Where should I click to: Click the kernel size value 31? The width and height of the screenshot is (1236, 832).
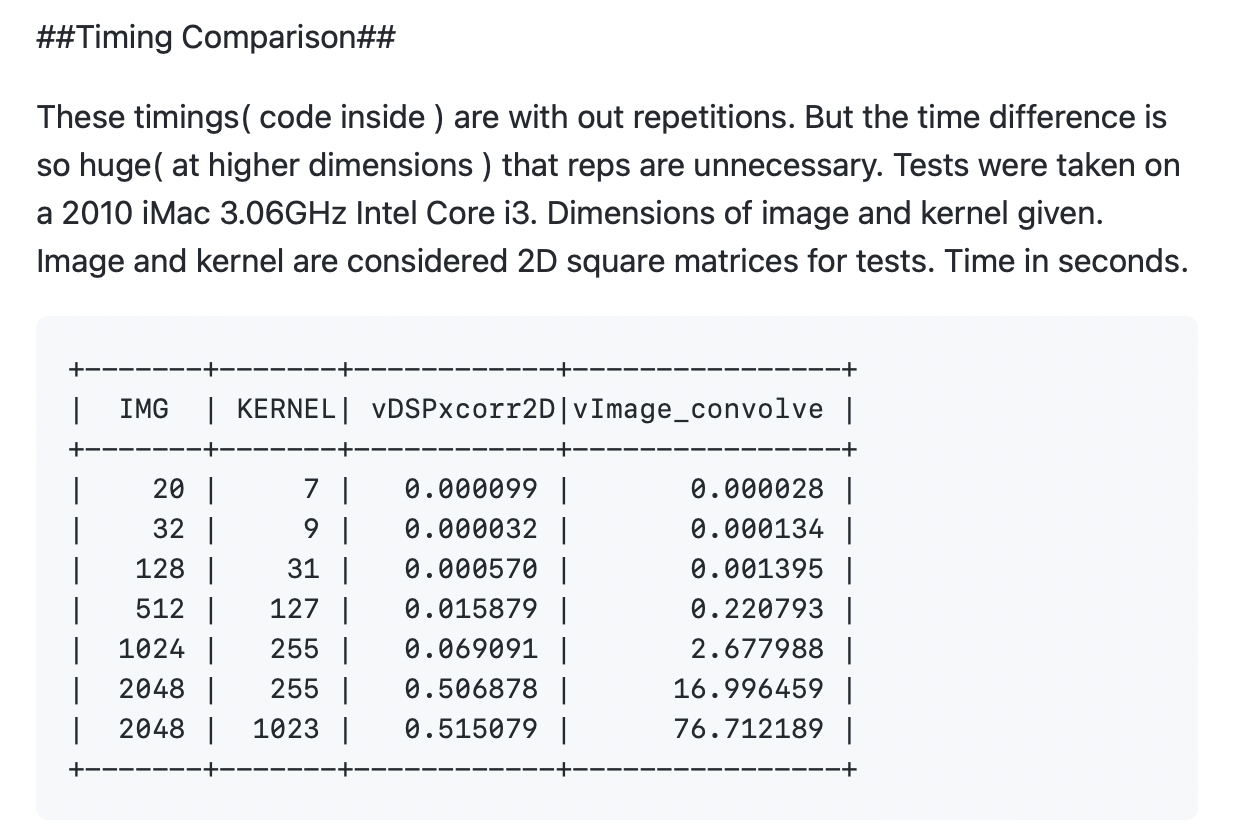(x=303, y=569)
